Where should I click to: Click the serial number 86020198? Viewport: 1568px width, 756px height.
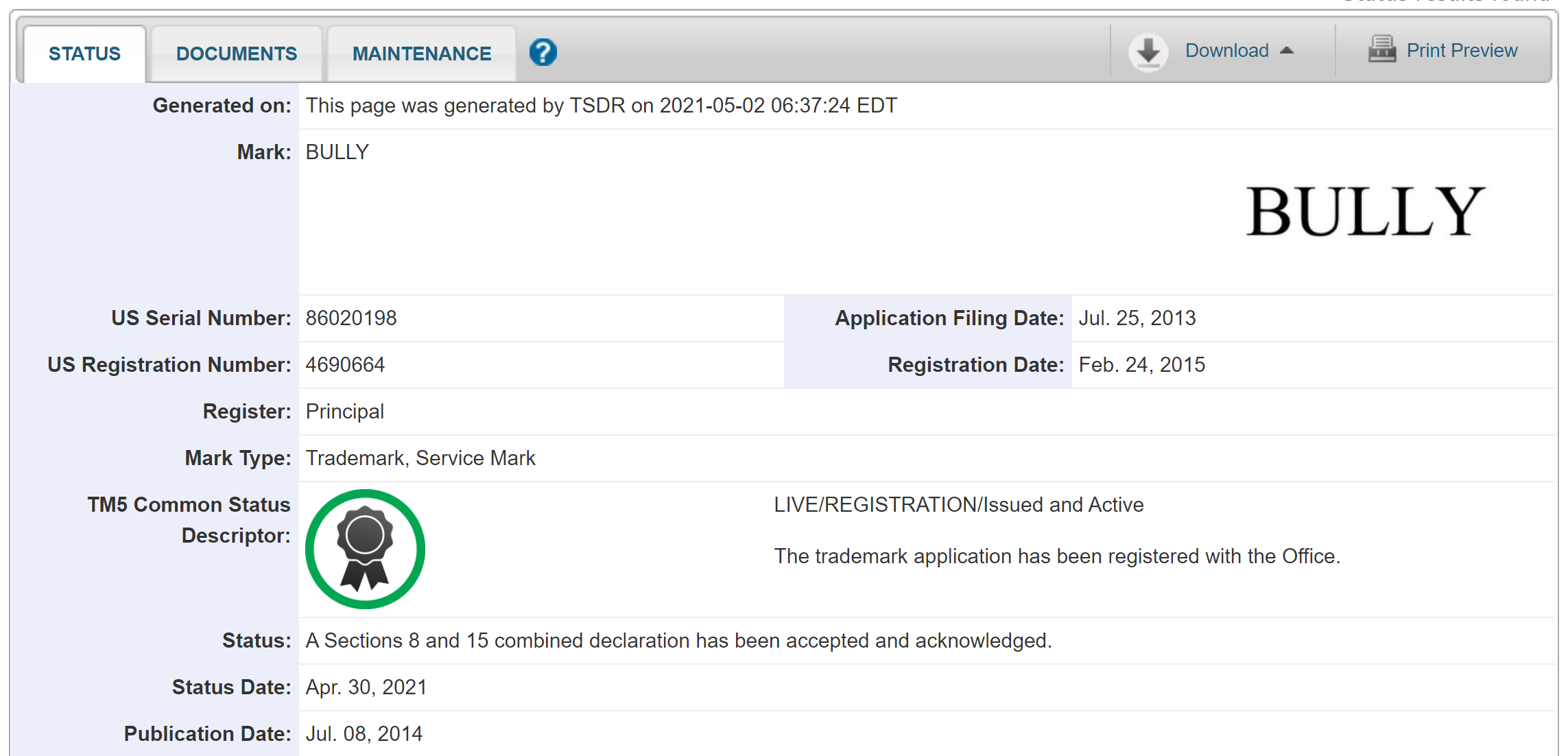click(351, 318)
